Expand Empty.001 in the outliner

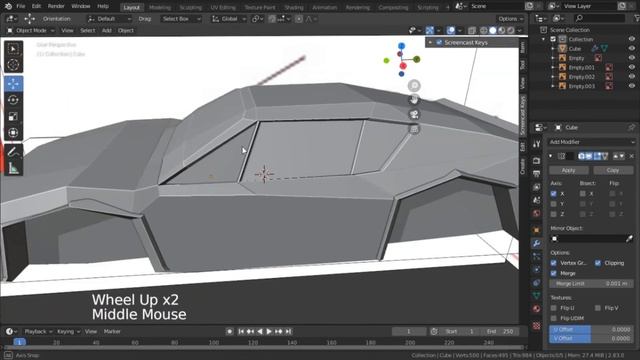(x=553, y=67)
